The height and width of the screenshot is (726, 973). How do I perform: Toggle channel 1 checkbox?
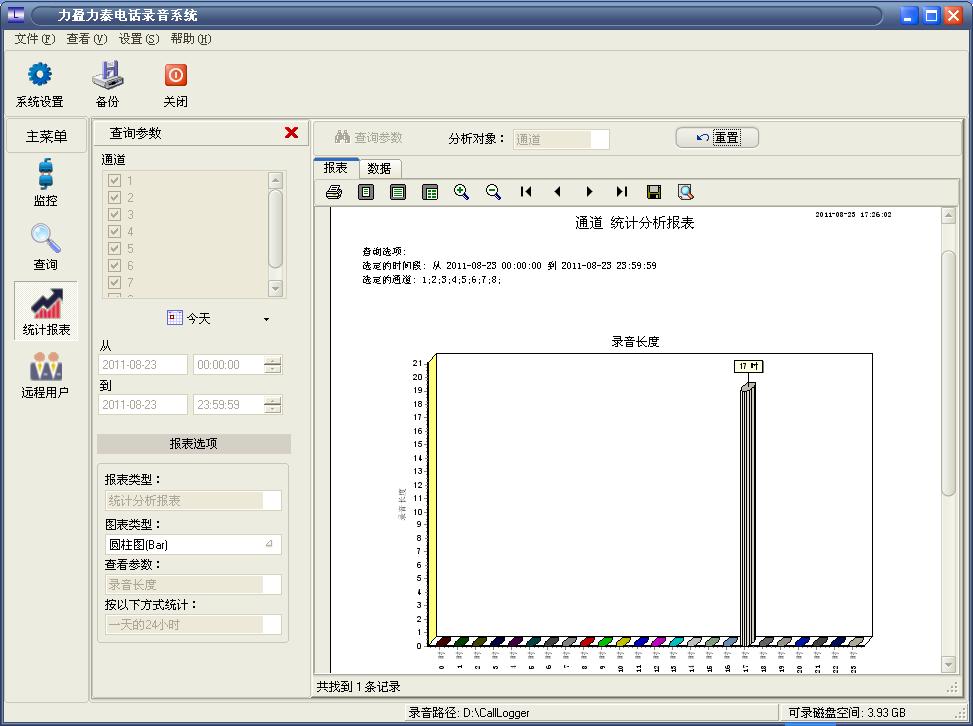[114, 181]
